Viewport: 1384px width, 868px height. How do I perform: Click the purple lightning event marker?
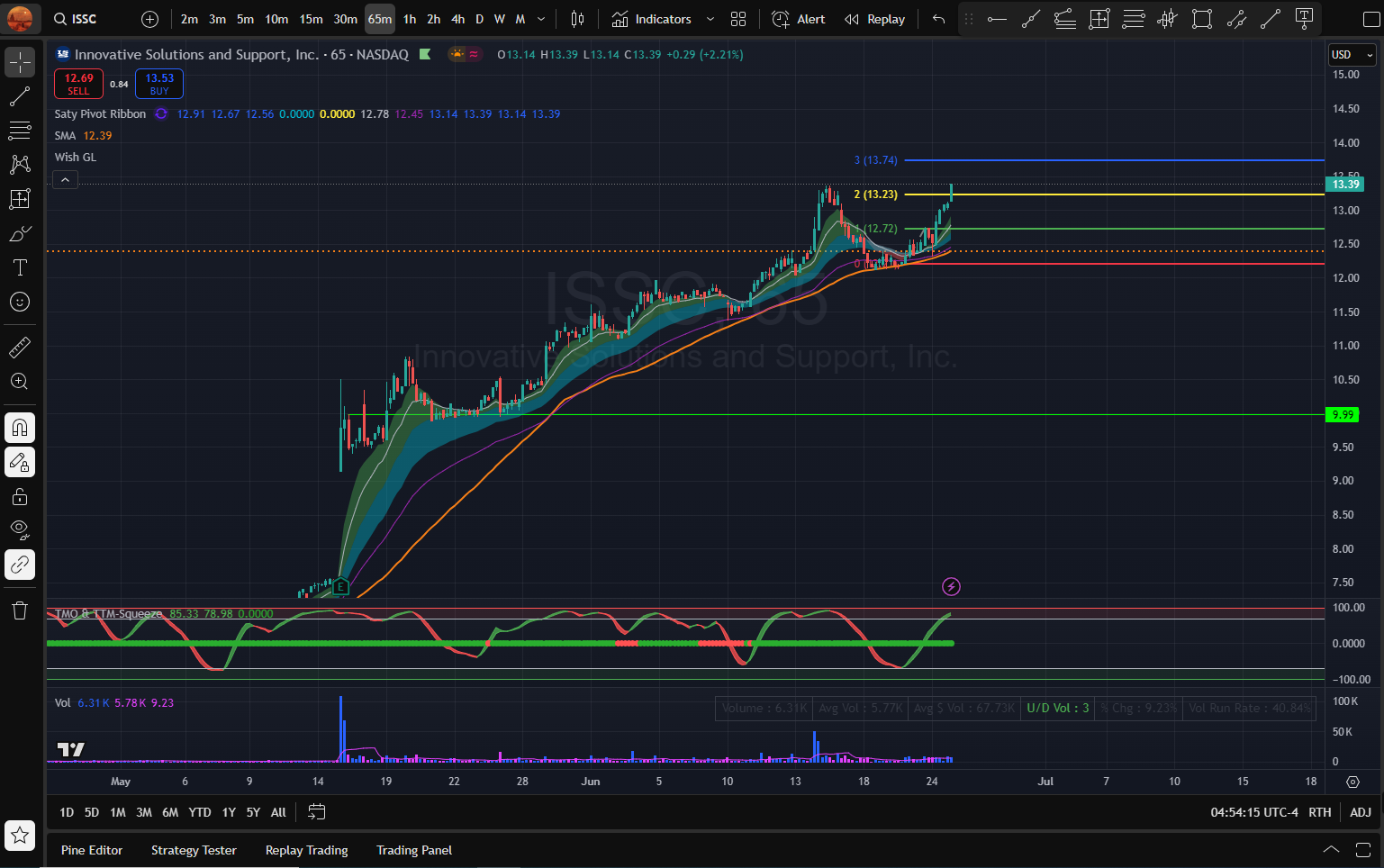point(951,587)
